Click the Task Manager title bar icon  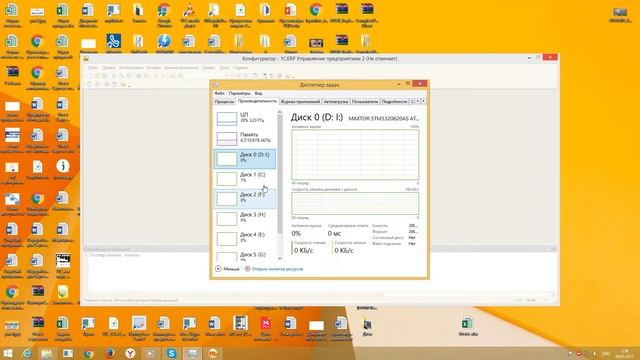pyautogui.click(x=216, y=85)
